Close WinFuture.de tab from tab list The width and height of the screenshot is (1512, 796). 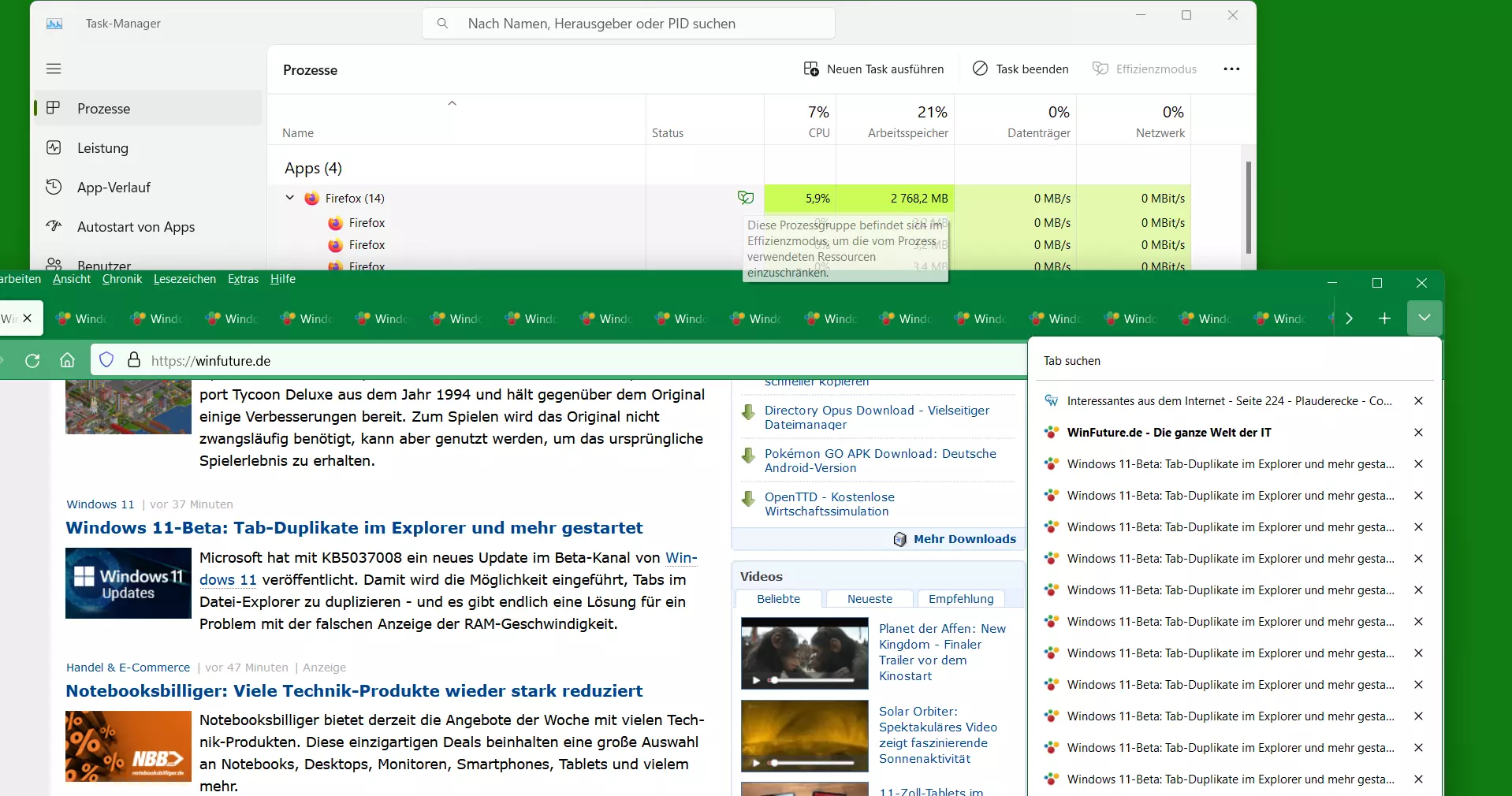tap(1418, 432)
